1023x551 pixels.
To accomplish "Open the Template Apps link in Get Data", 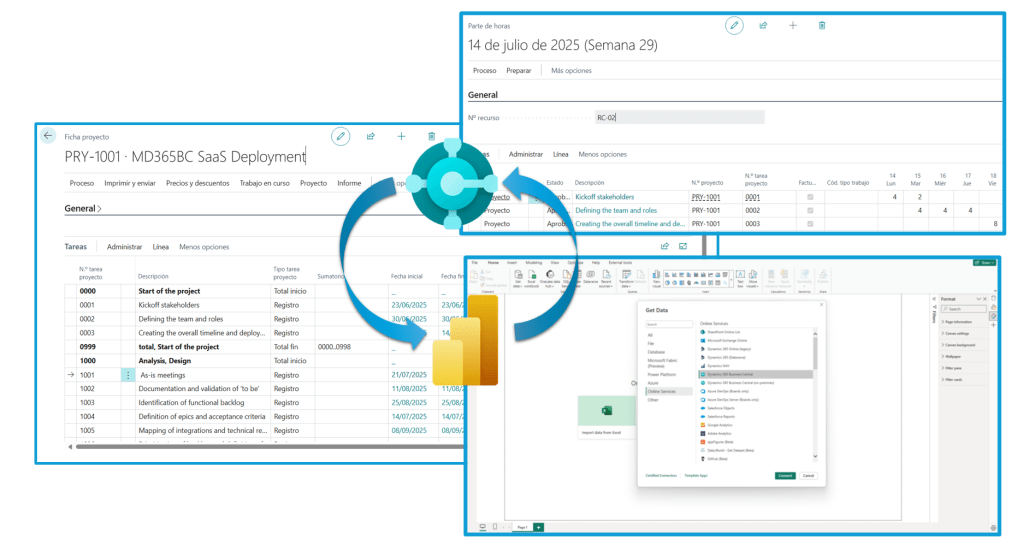I will coord(695,475).
